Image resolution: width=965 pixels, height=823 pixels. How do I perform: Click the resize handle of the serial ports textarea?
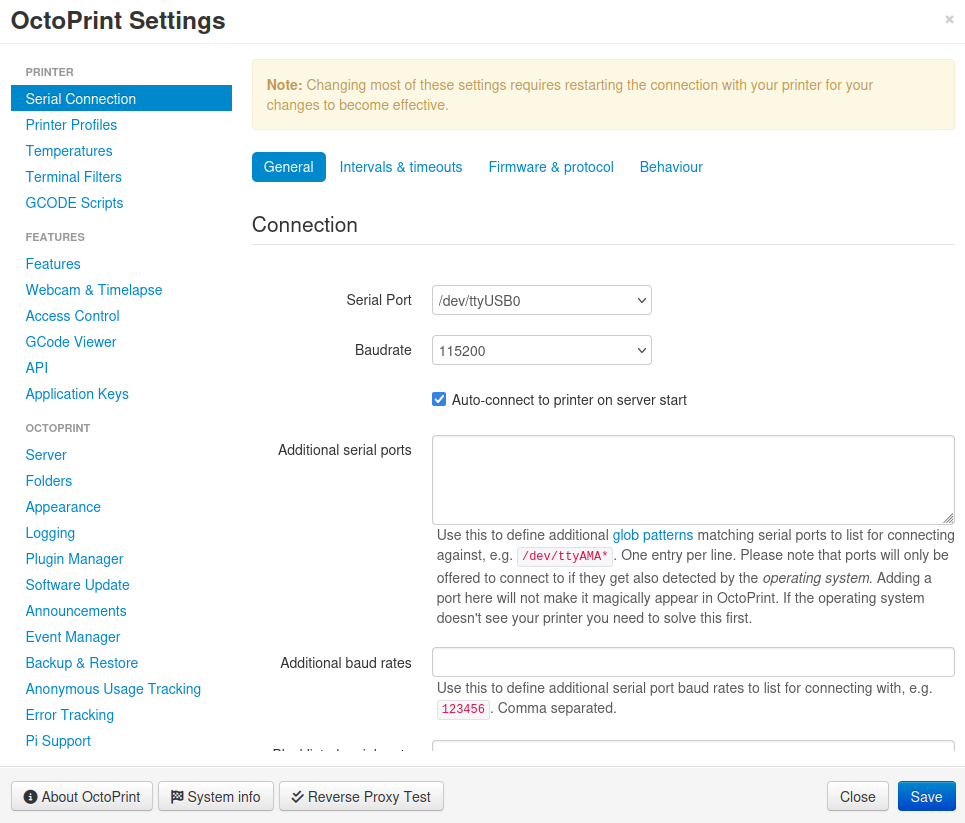pyautogui.click(x=948, y=518)
